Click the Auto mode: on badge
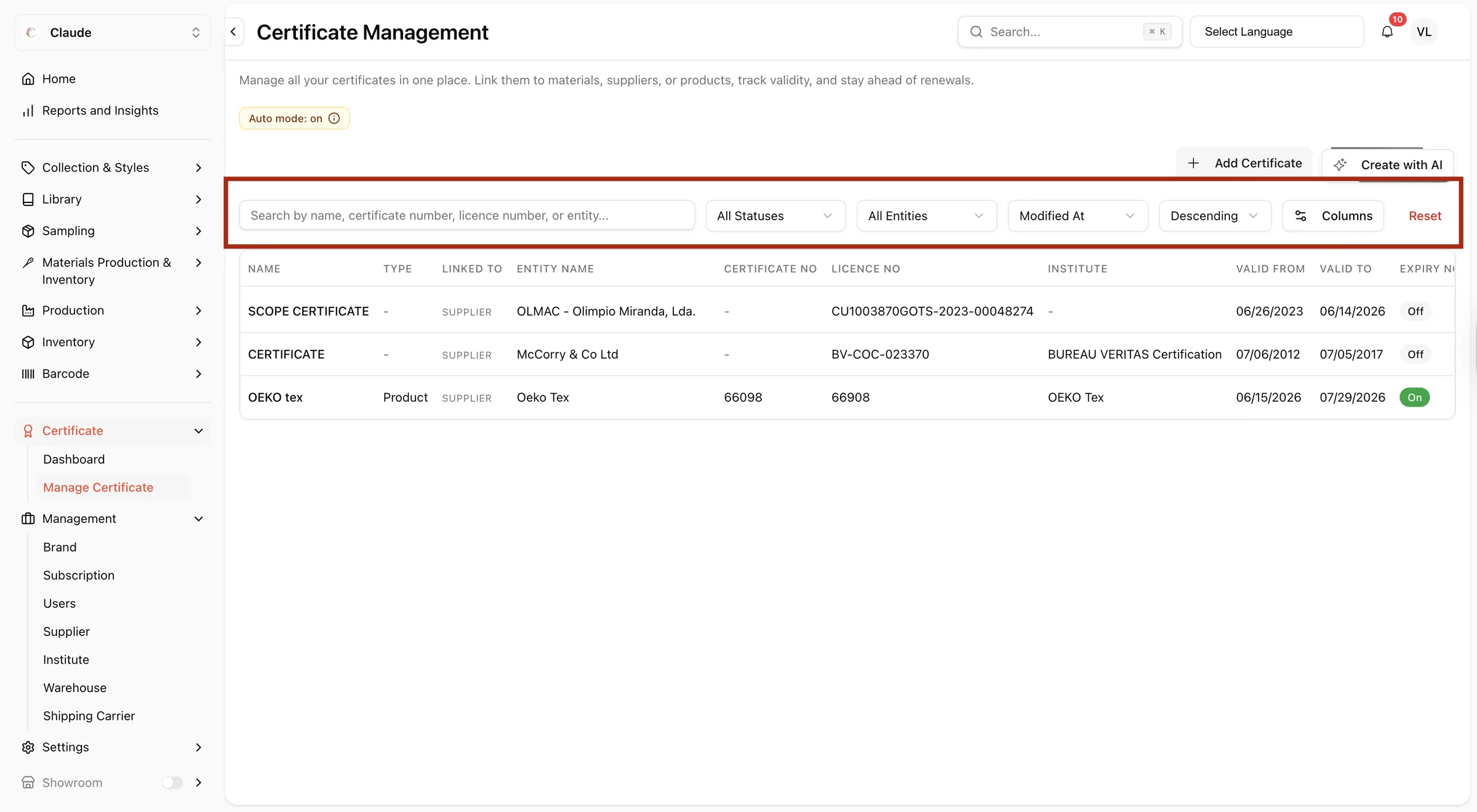1477x812 pixels. click(x=294, y=118)
